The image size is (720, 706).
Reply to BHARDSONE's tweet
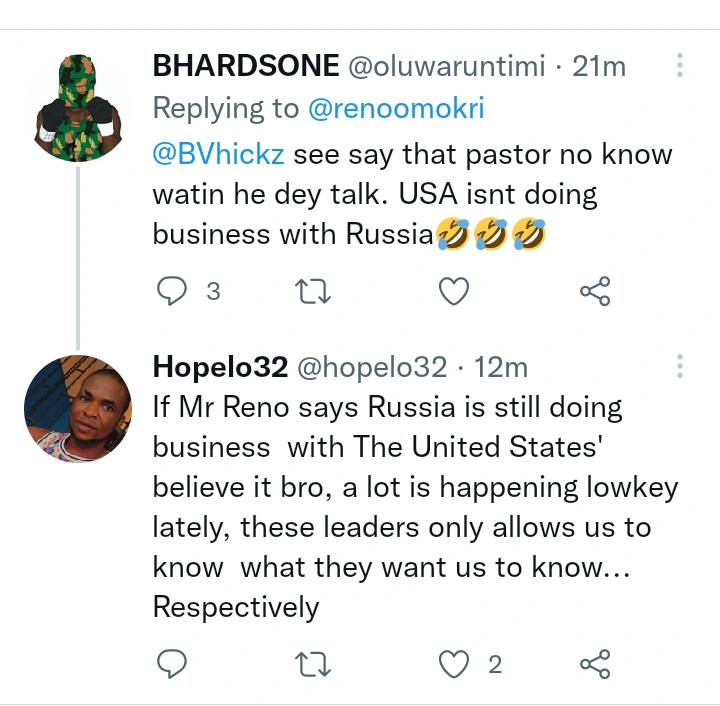pos(173,291)
